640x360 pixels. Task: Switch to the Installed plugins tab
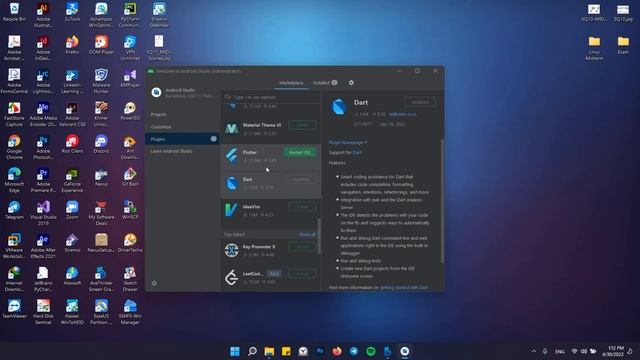point(325,83)
